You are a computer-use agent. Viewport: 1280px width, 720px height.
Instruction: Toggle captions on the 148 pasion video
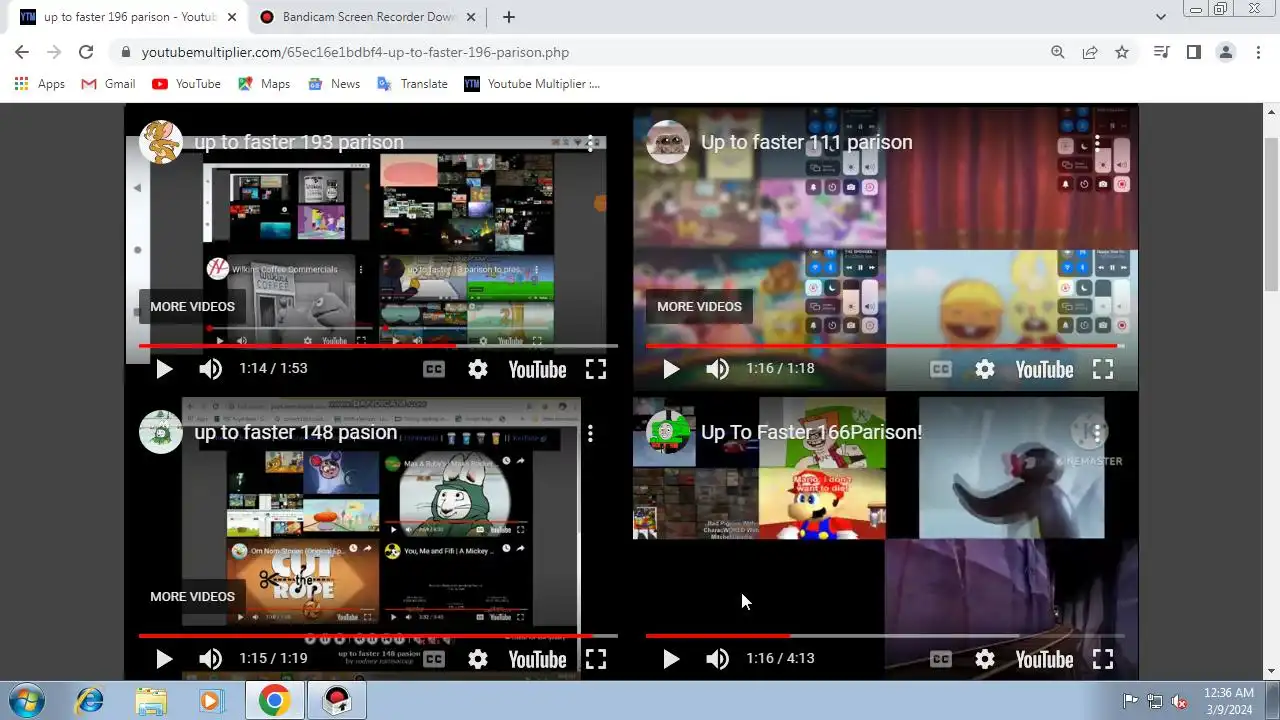(434, 659)
